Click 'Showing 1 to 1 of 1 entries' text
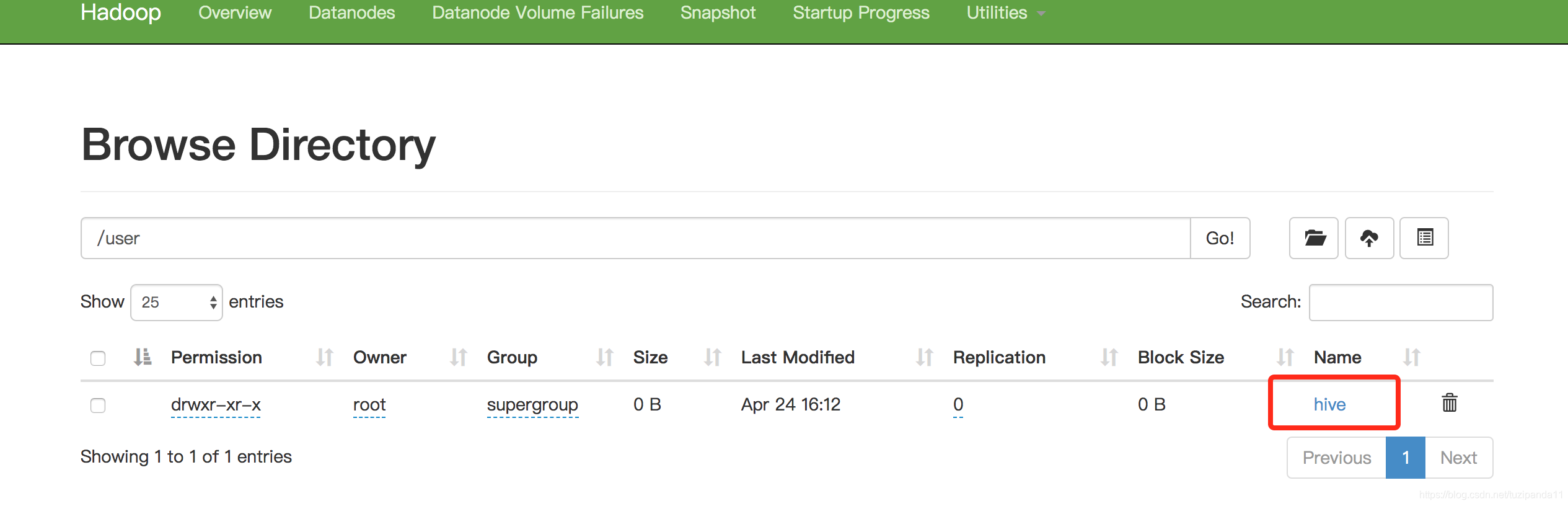Image resolution: width=1568 pixels, height=506 pixels. [x=186, y=457]
